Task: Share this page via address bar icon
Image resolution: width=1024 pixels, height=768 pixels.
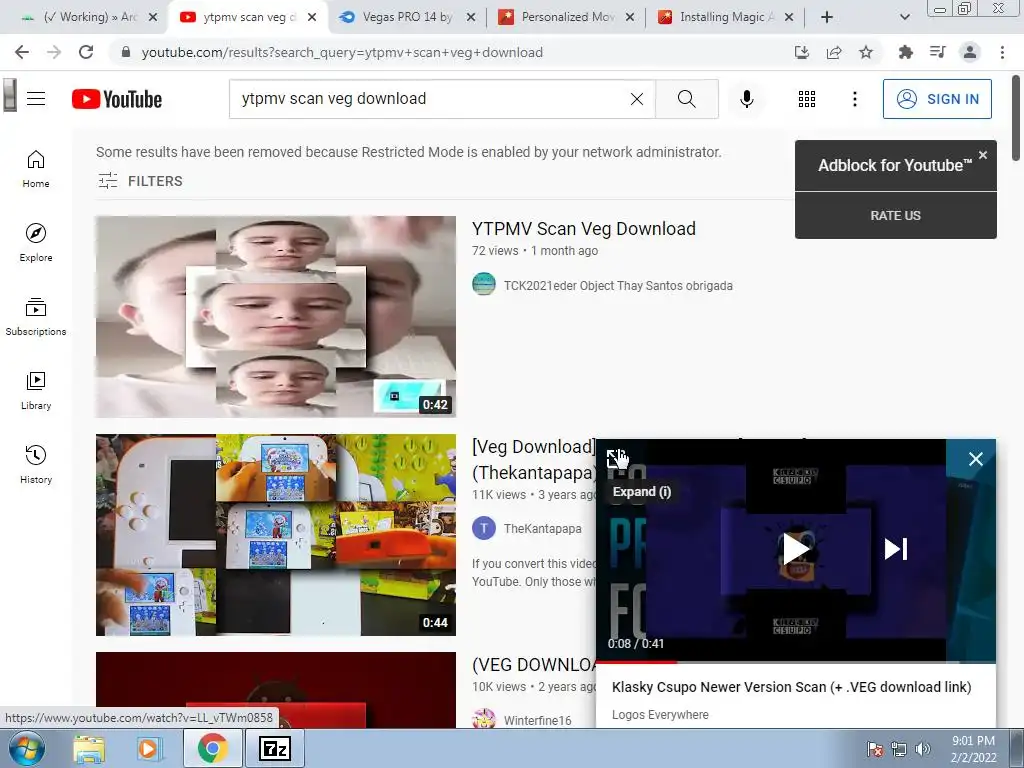Action: (x=834, y=52)
